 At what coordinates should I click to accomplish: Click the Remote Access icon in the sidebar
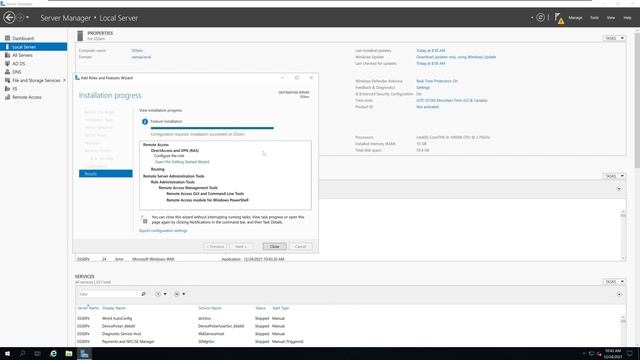7,97
